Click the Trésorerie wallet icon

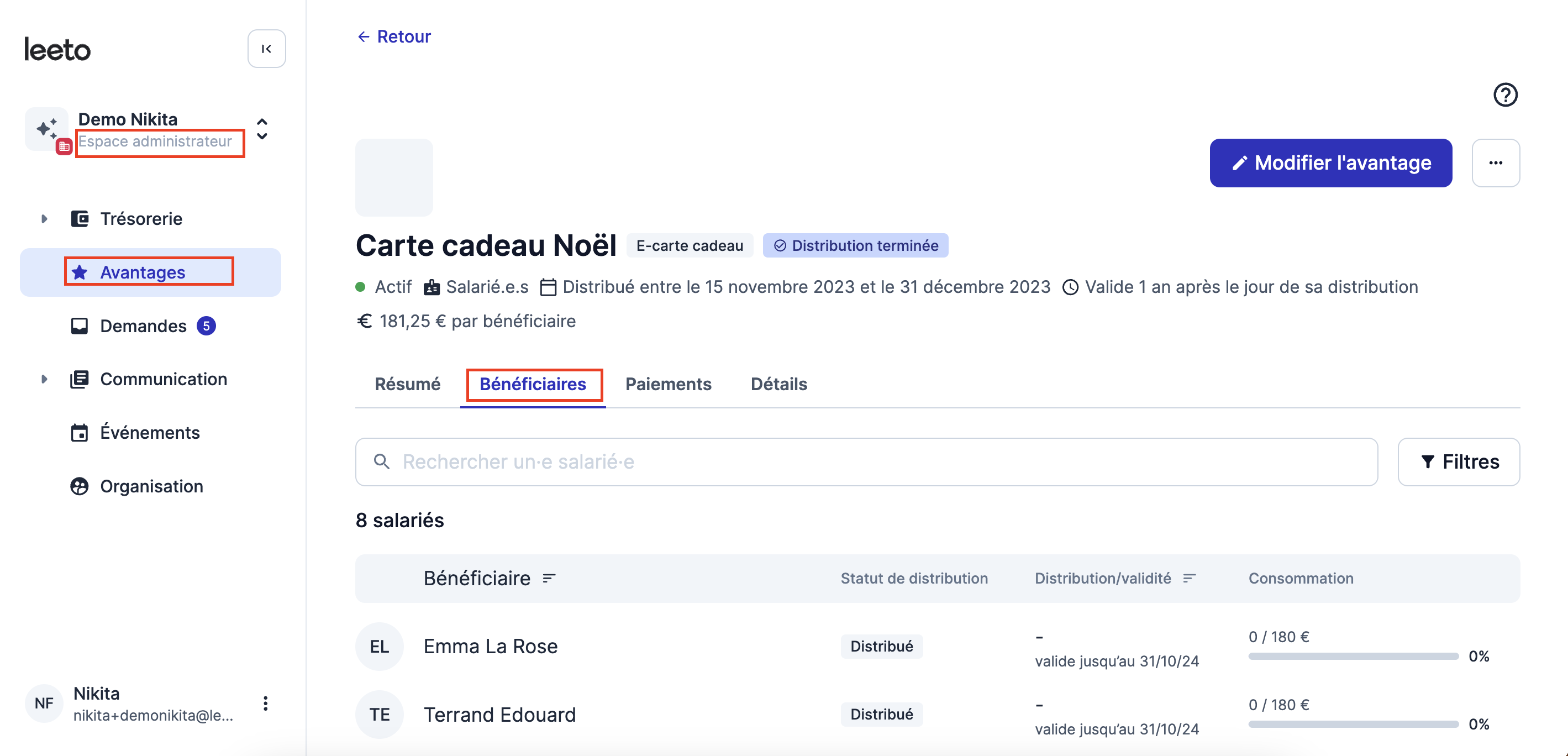pyautogui.click(x=80, y=218)
